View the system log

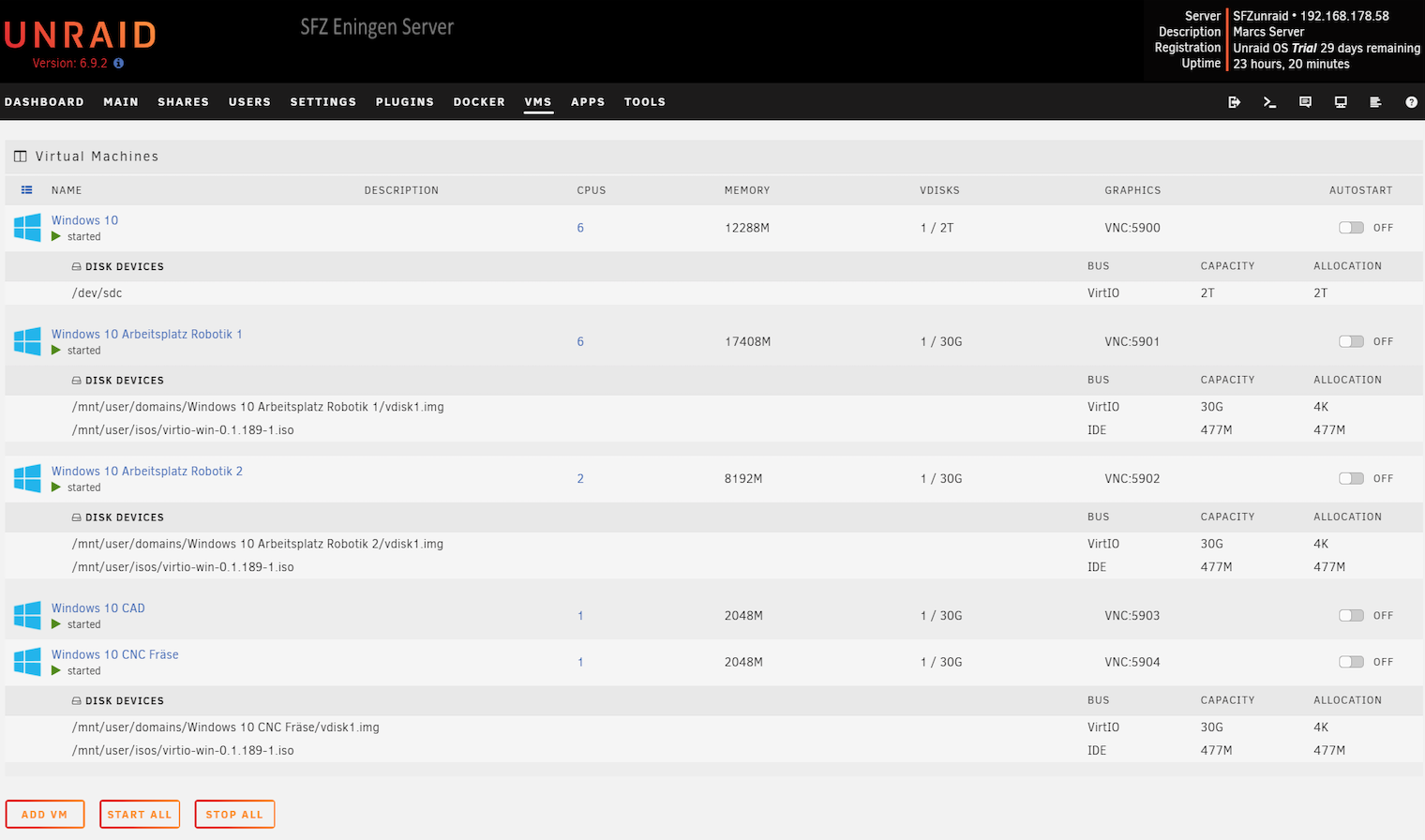click(1375, 102)
